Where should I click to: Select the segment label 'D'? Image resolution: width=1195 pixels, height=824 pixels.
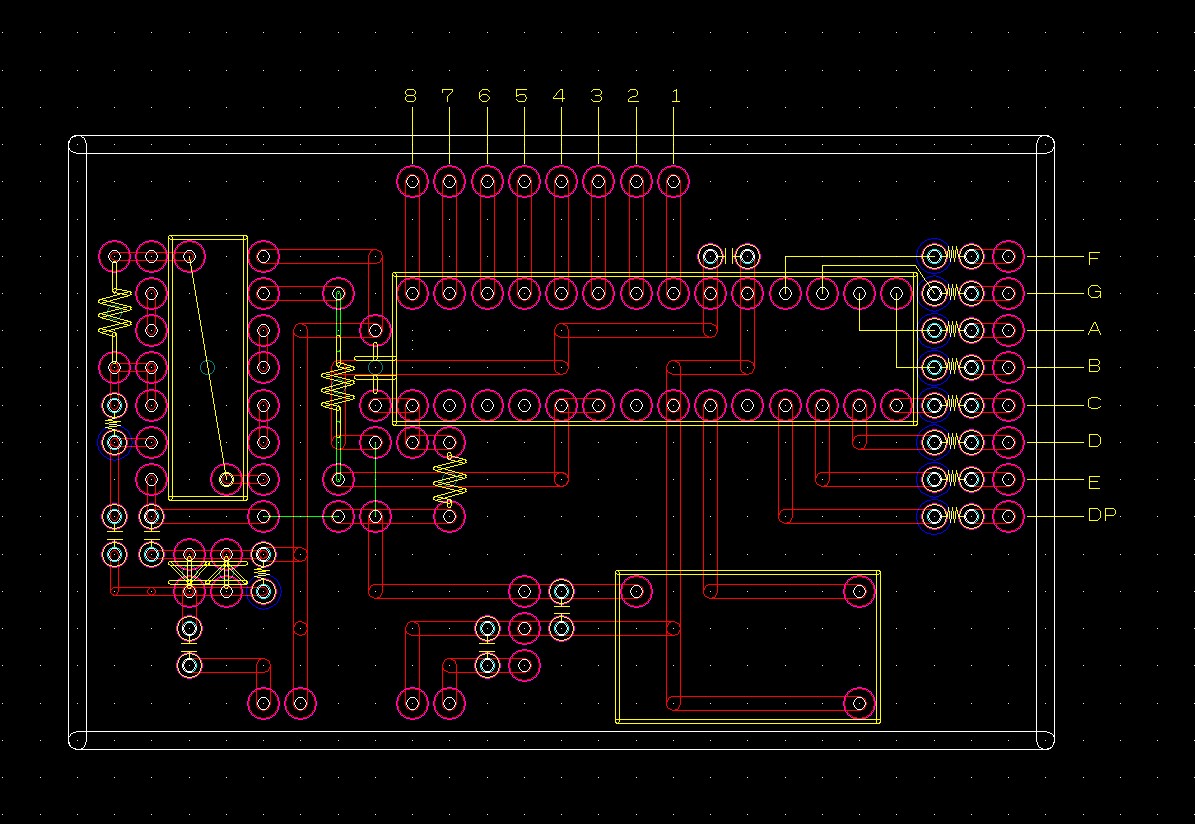(x=1094, y=441)
